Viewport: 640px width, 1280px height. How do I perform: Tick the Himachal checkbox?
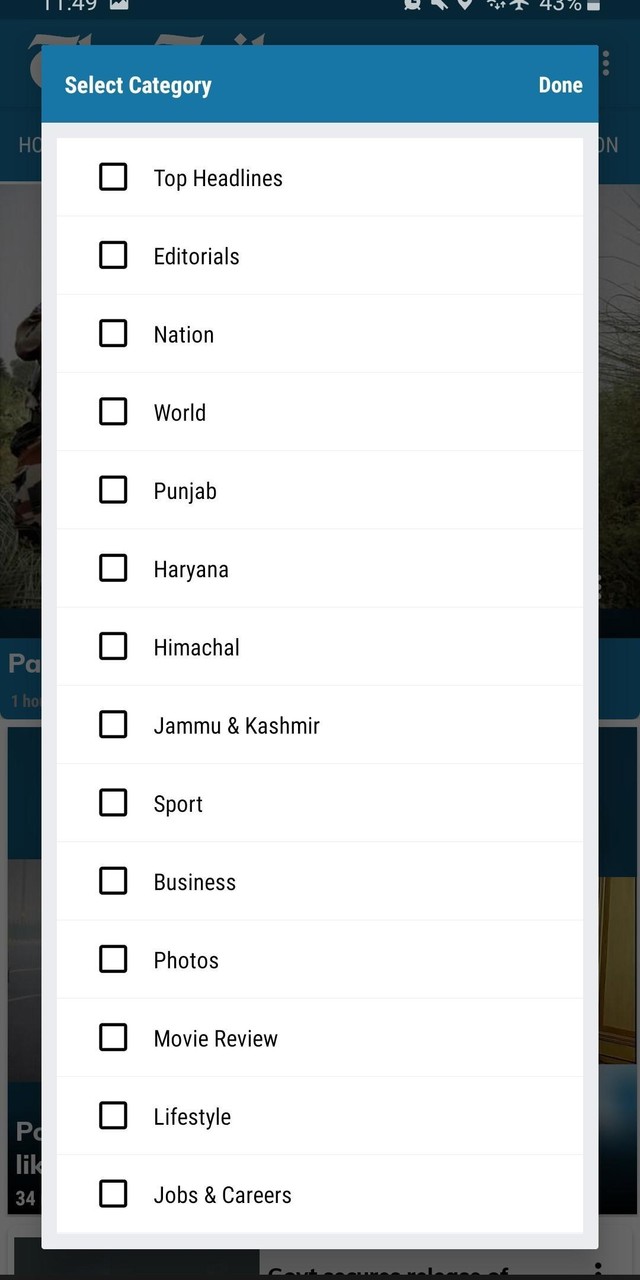[x=113, y=646]
